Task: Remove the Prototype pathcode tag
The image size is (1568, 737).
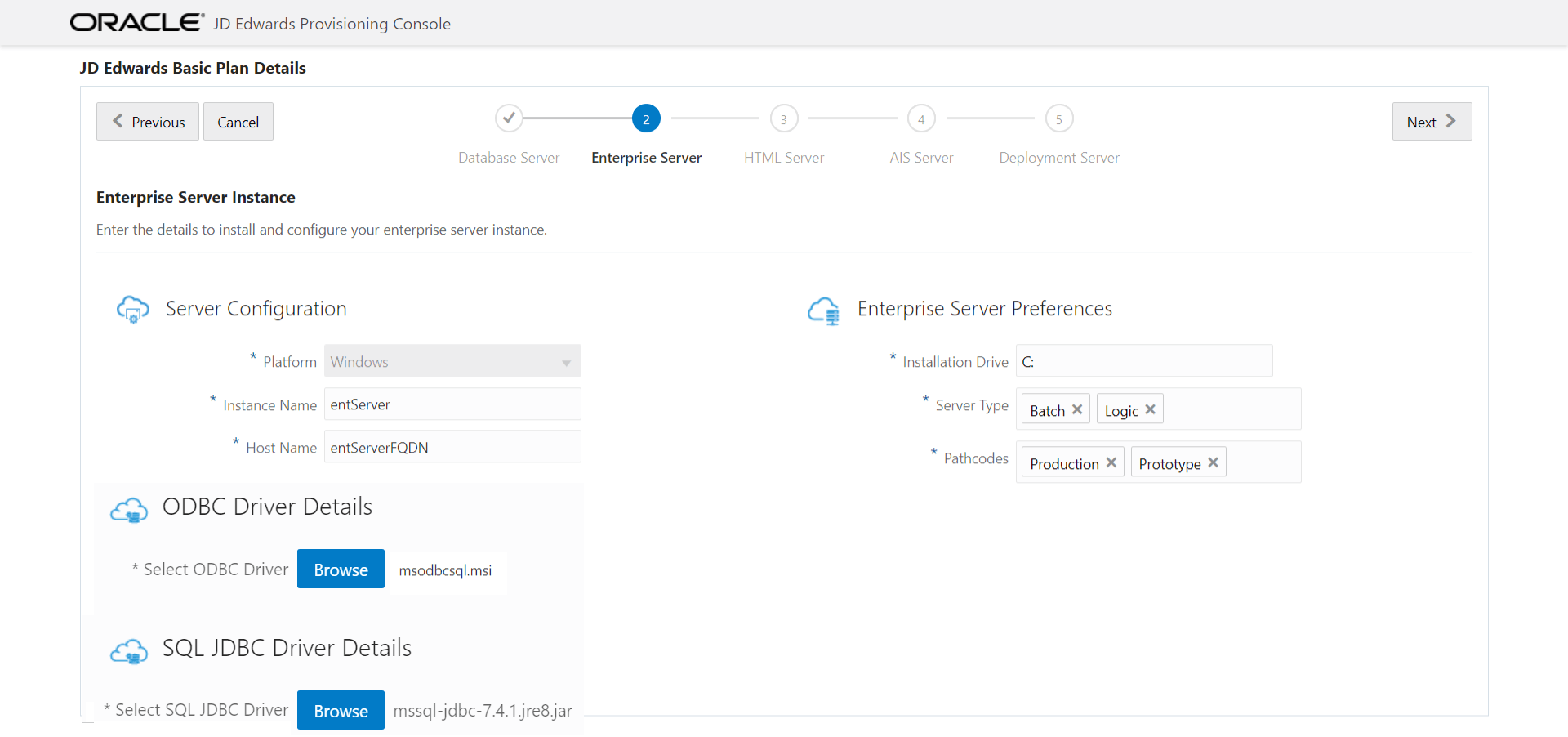Action: click(1214, 462)
